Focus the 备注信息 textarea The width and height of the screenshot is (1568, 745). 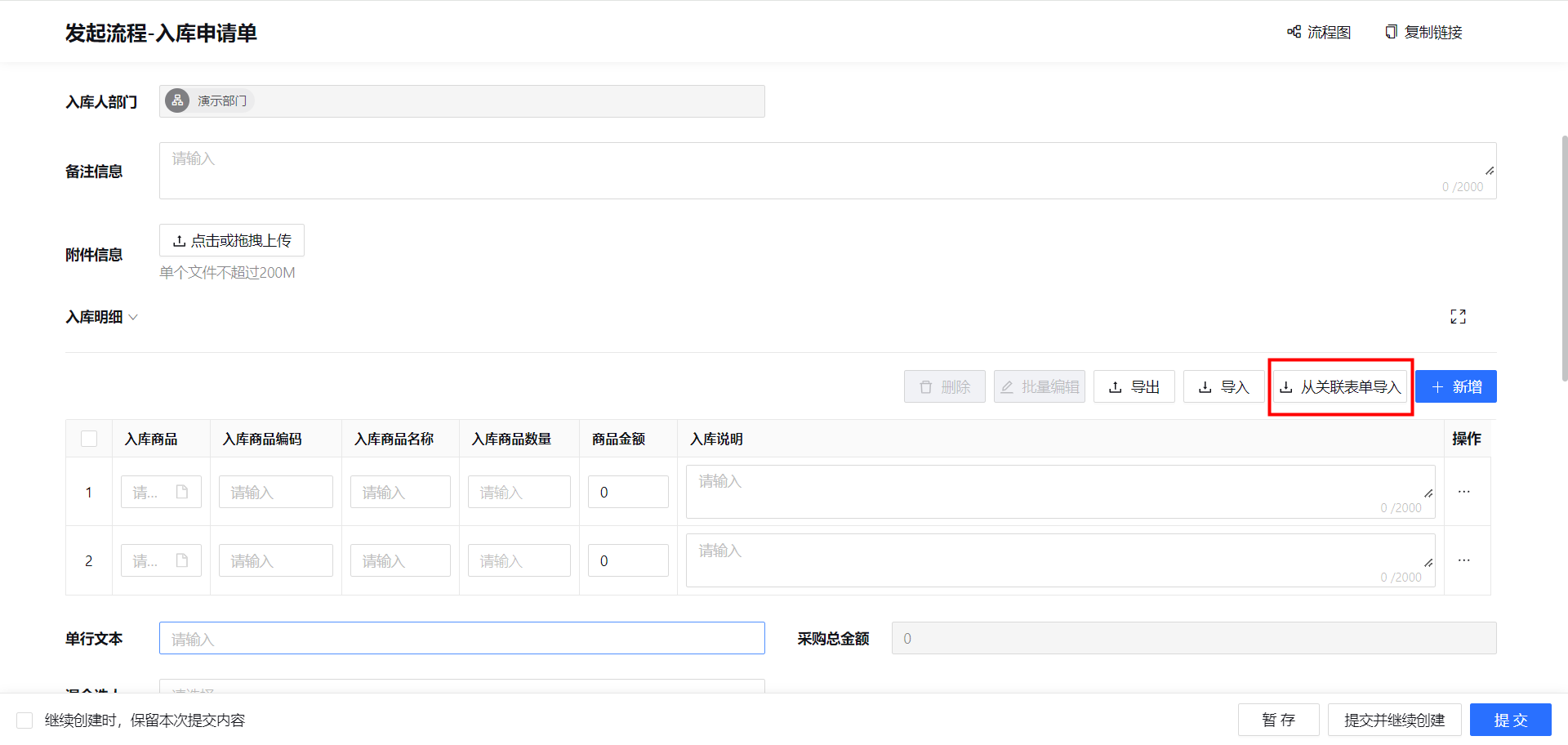coord(827,171)
